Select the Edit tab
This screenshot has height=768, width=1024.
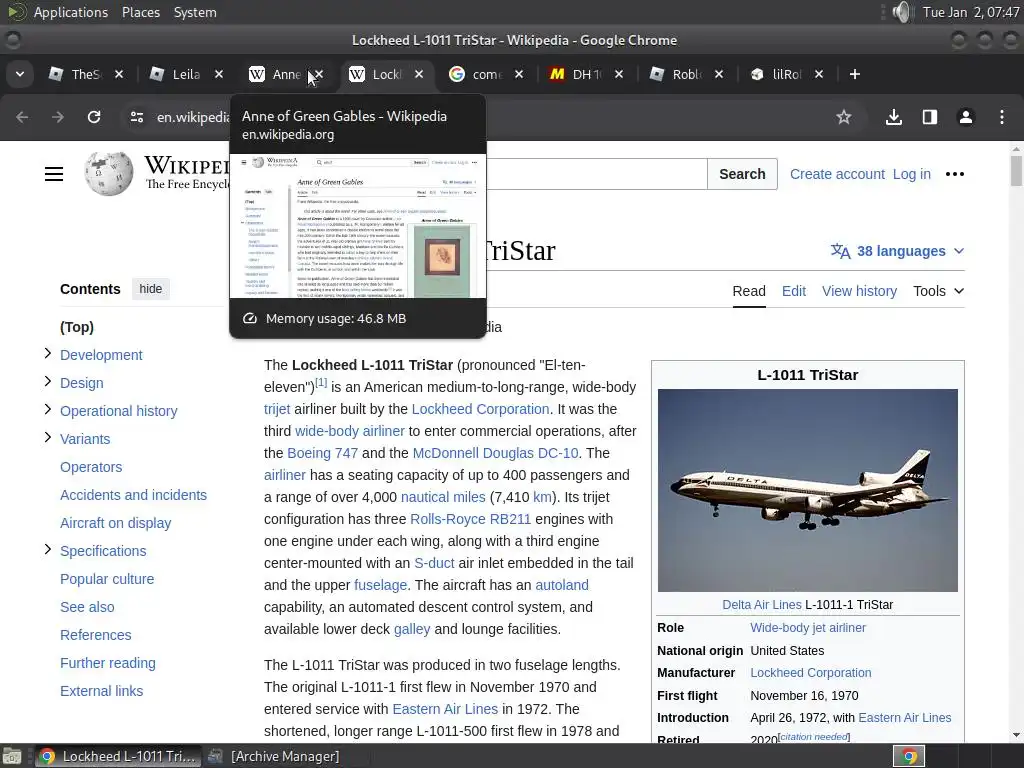click(794, 291)
